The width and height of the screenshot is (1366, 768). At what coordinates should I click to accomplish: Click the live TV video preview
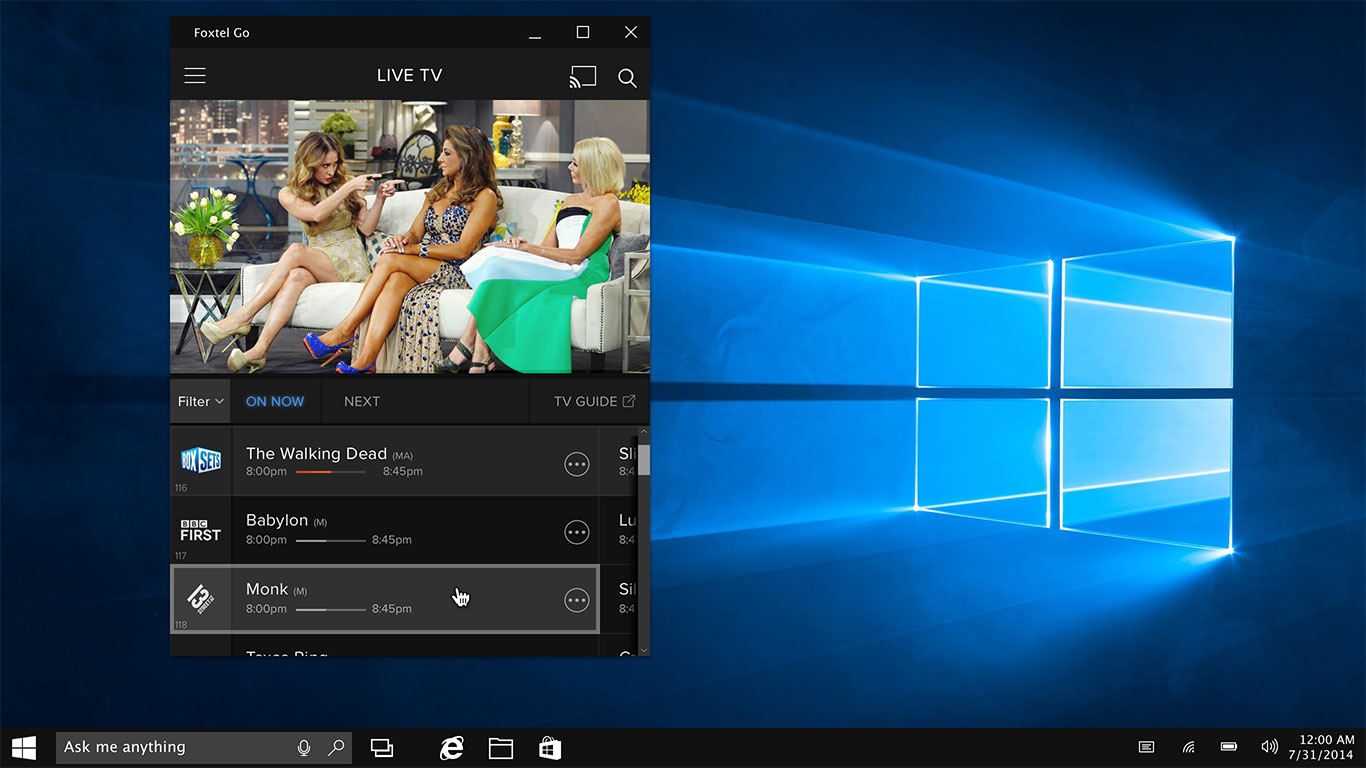(410, 237)
